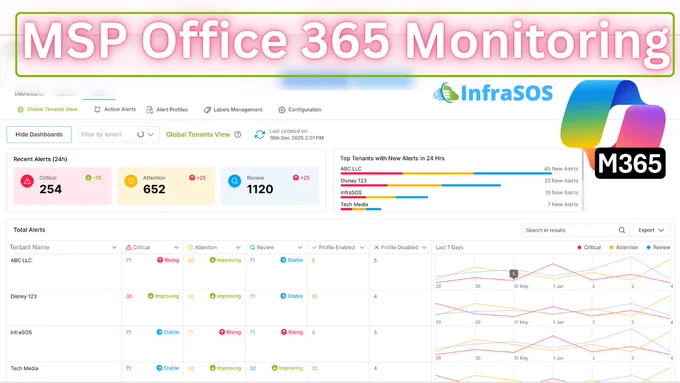Screen dimensions: 680x383
Task: Click the Profile Enabled checkmark icon
Action: [x=314, y=247]
